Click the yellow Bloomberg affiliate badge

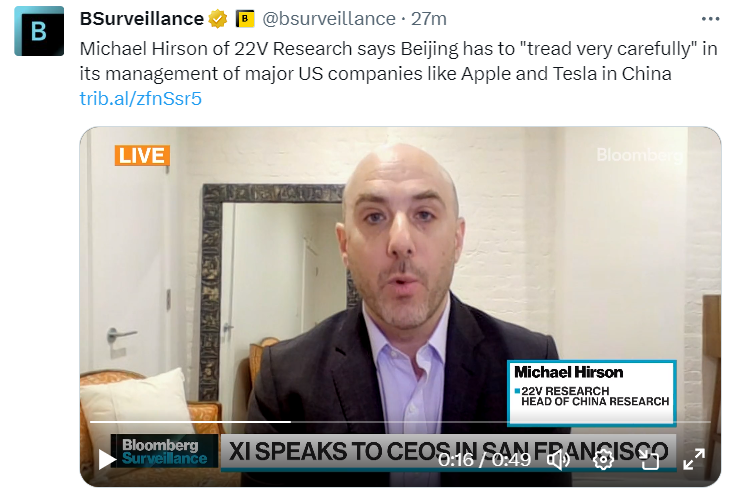[x=245, y=19]
